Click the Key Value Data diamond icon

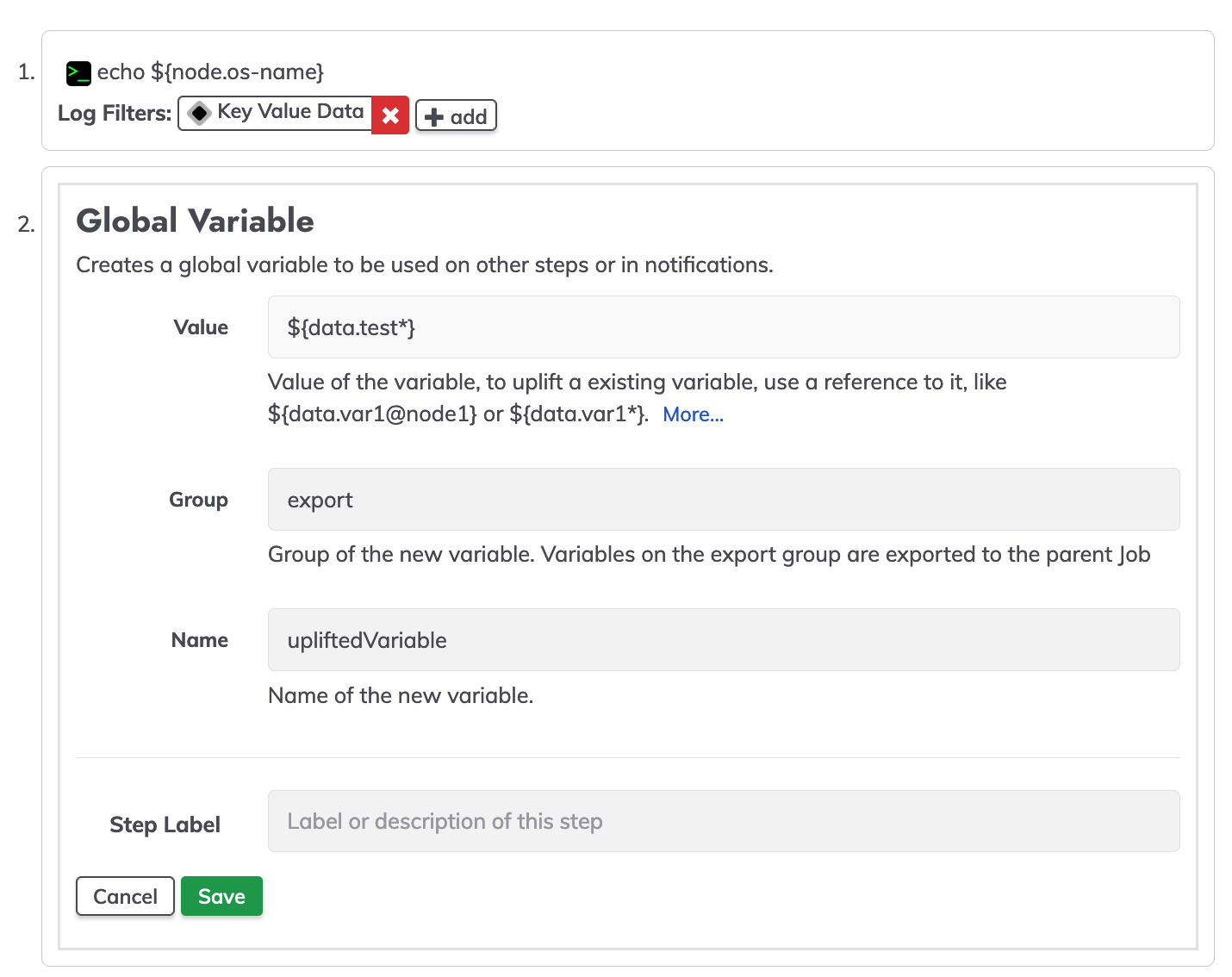click(199, 113)
